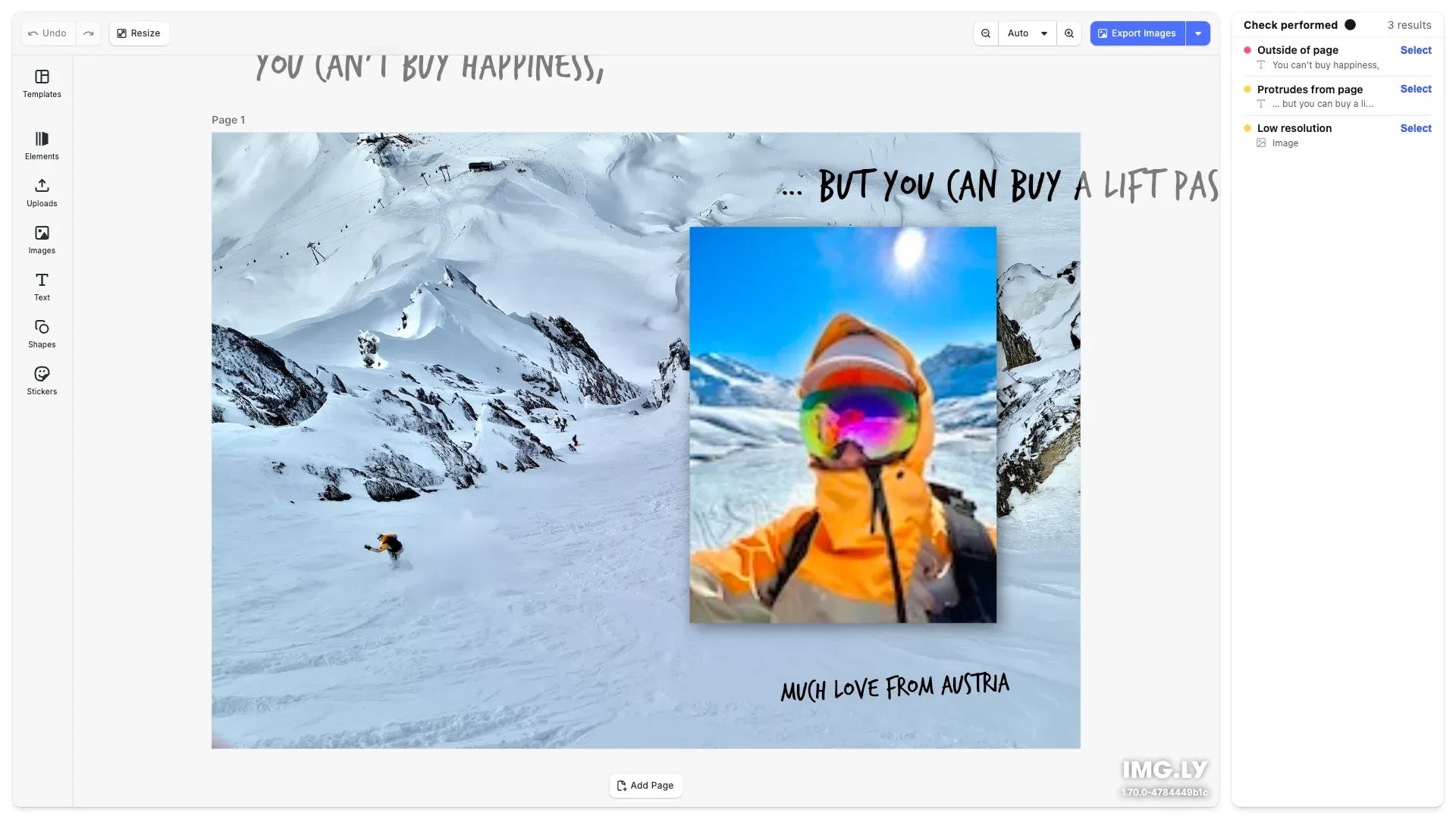Click the Export Images button

(1137, 33)
